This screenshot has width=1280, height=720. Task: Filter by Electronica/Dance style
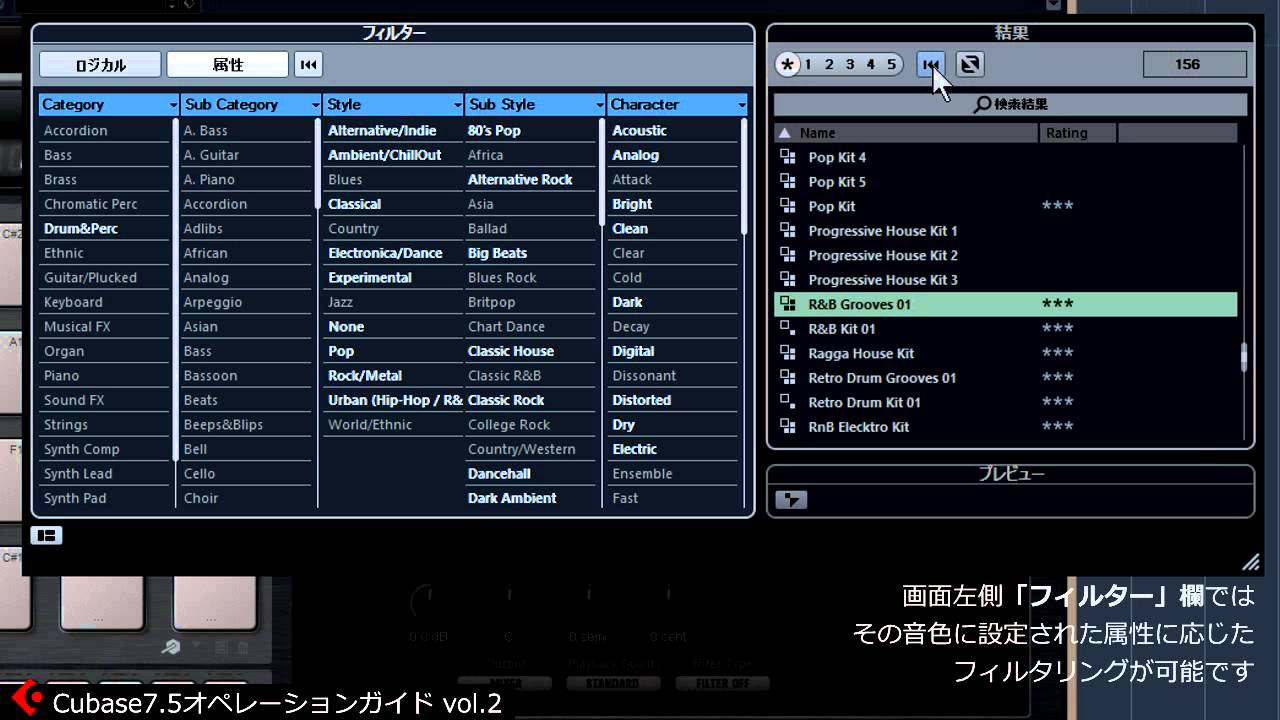[385, 253]
